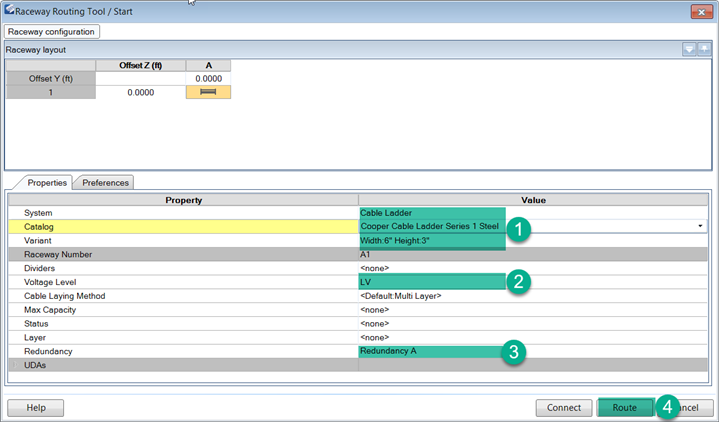Click the Raceway Number property label
The image size is (719, 422).
click(58, 254)
